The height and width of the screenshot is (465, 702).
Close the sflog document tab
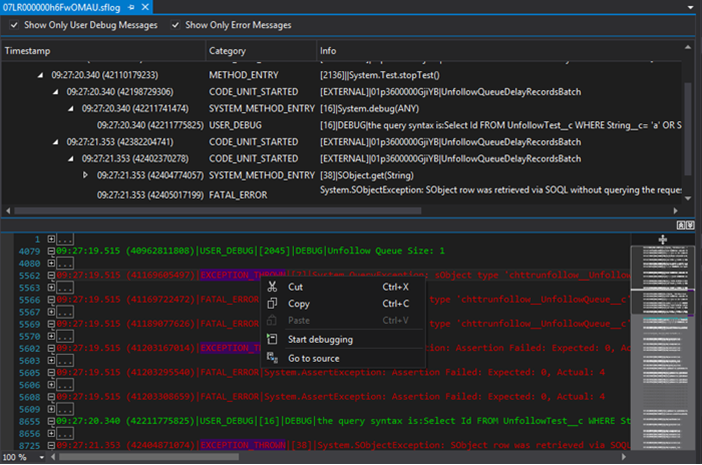pyautogui.click(x=145, y=7)
